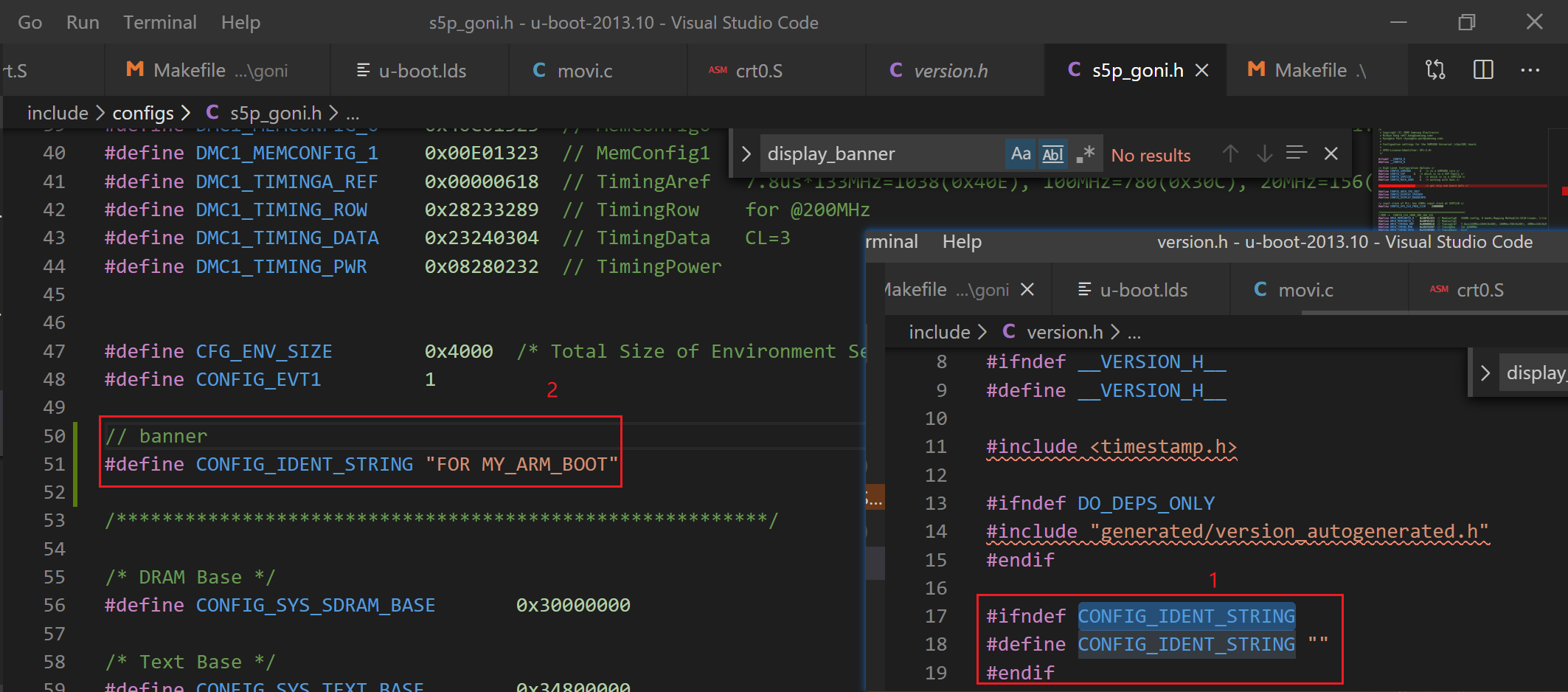Click configs breadcrumb segment
Viewport: 1568px width, 692px height.
[142, 113]
